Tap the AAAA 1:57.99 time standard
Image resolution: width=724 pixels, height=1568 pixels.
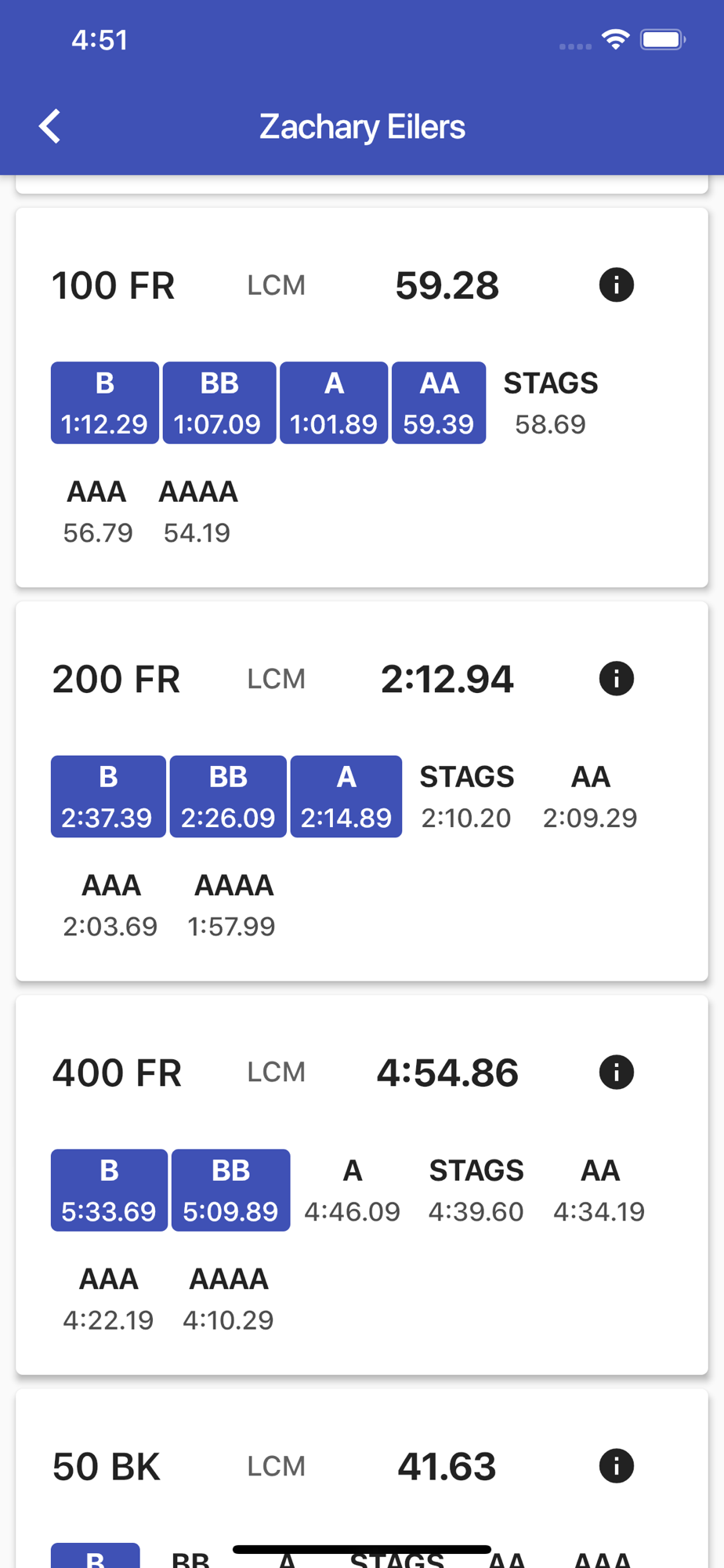click(x=233, y=906)
